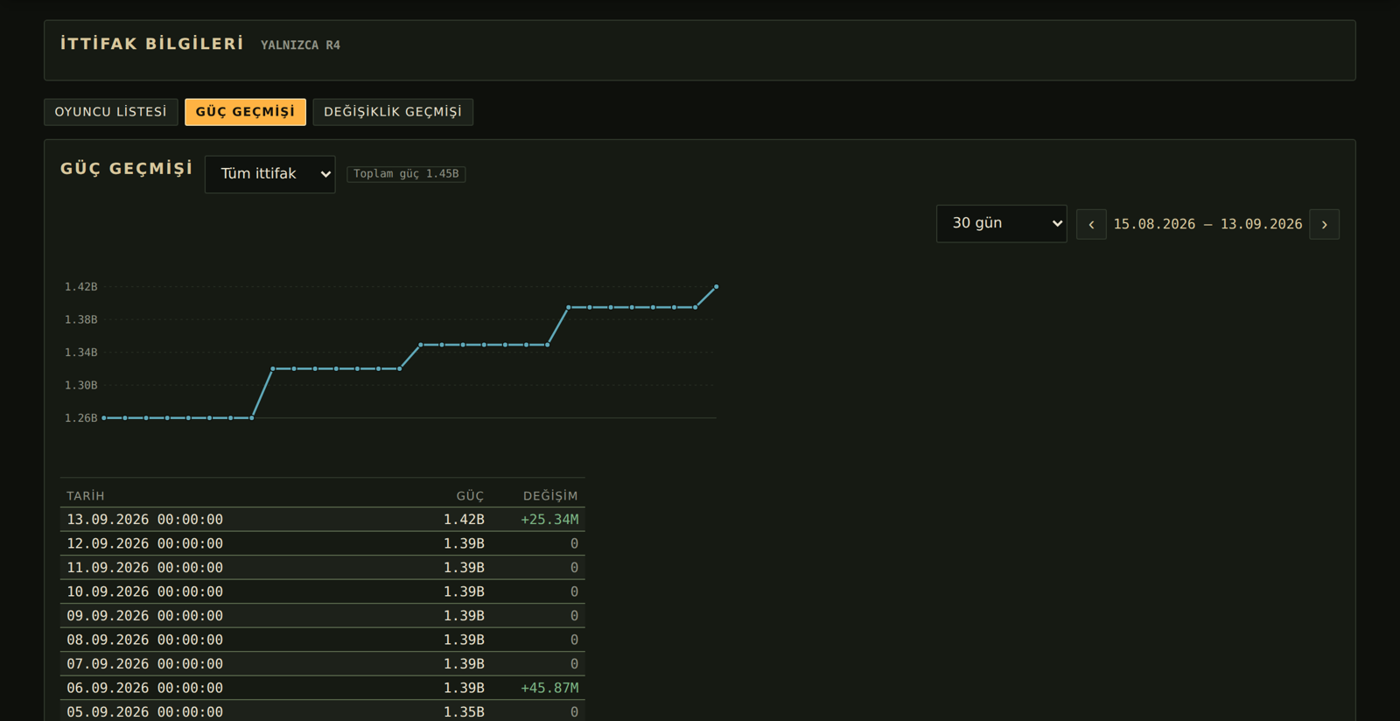Click the first chart point at 1.26B
Screen dimensions: 1400x721
coord(104,418)
